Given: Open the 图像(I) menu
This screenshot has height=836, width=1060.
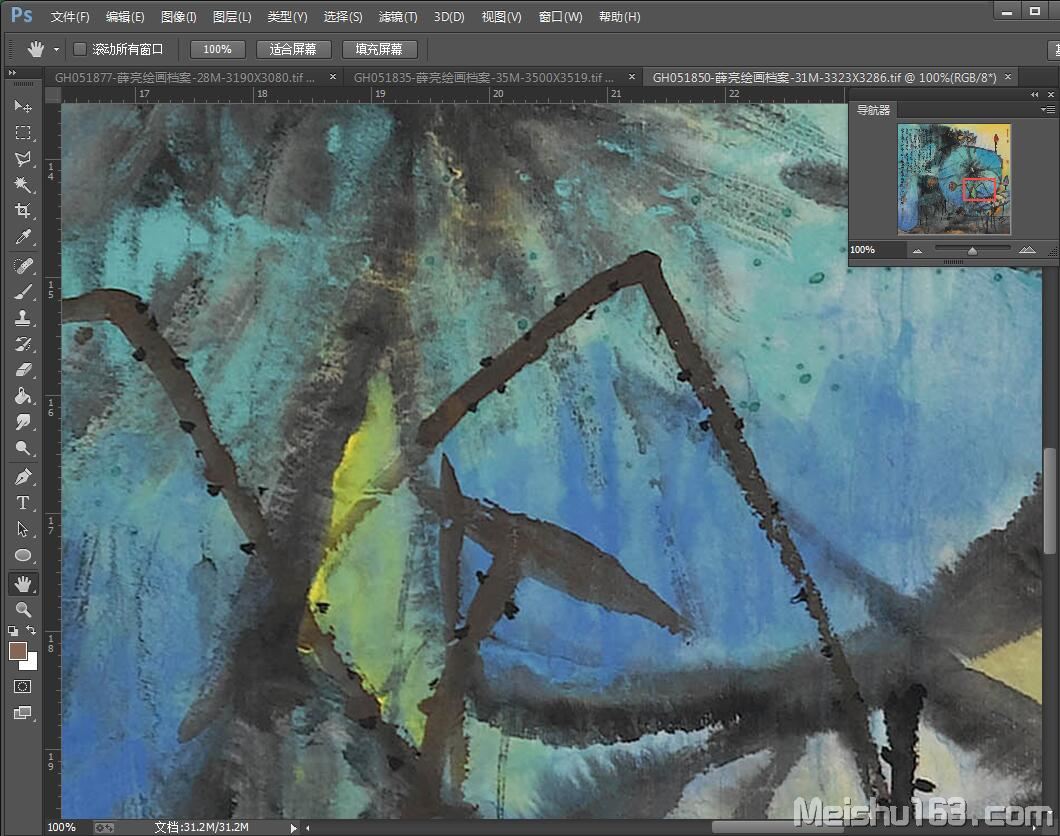Looking at the screenshot, I should coord(178,17).
